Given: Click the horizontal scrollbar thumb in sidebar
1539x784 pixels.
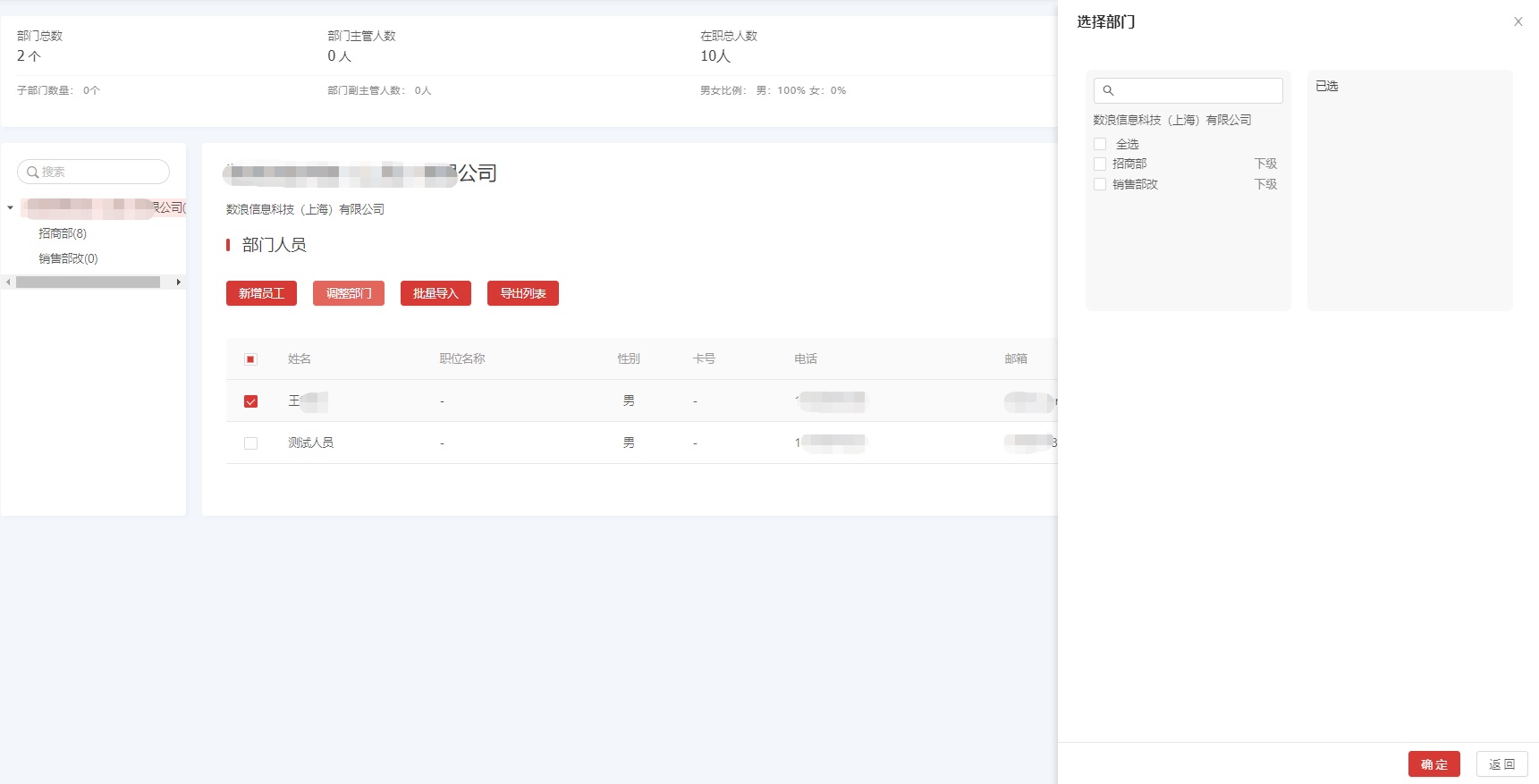Looking at the screenshot, I should 88,282.
